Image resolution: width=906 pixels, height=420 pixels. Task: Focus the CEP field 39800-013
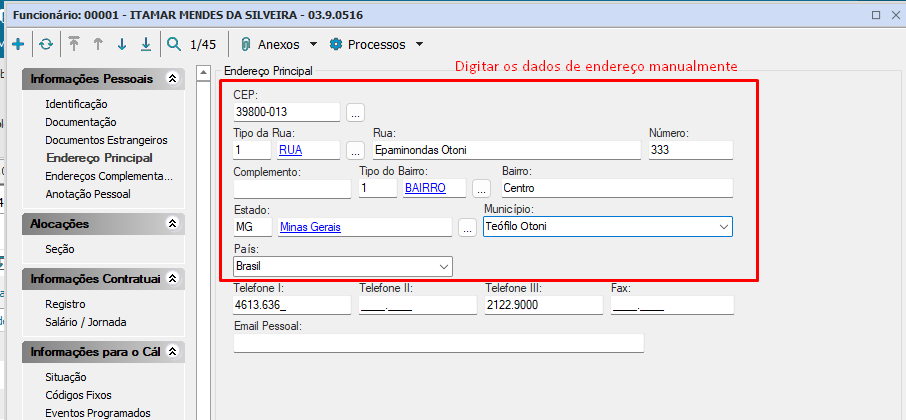287,112
